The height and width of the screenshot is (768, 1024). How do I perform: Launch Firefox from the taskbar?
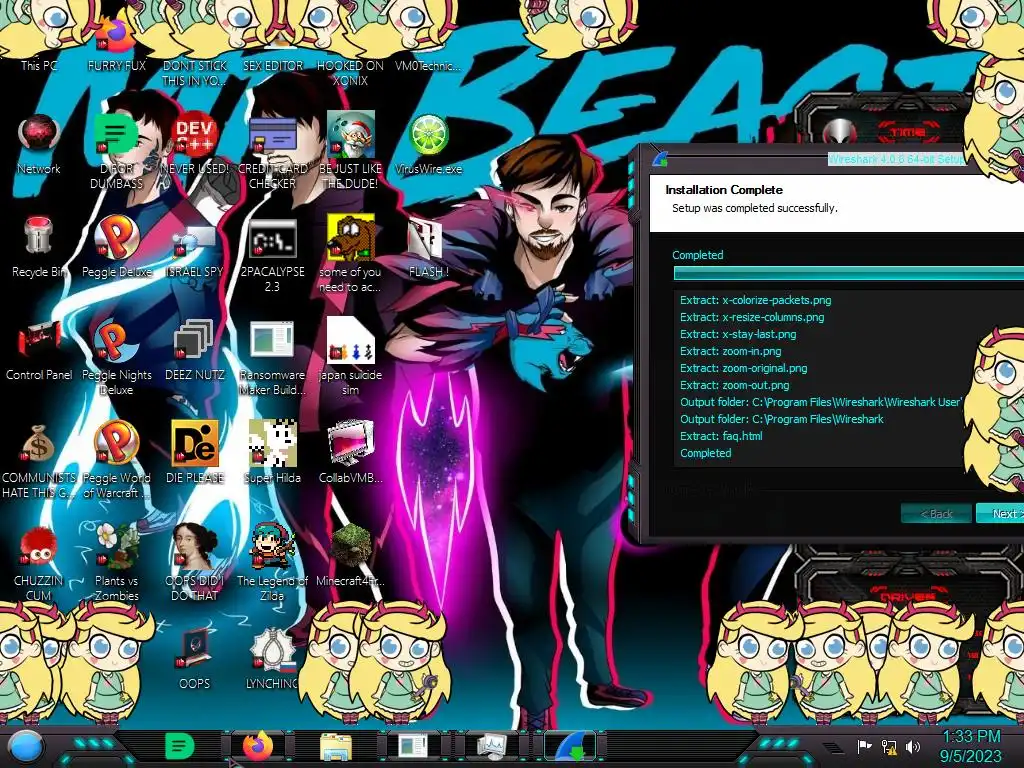pos(258,746)
